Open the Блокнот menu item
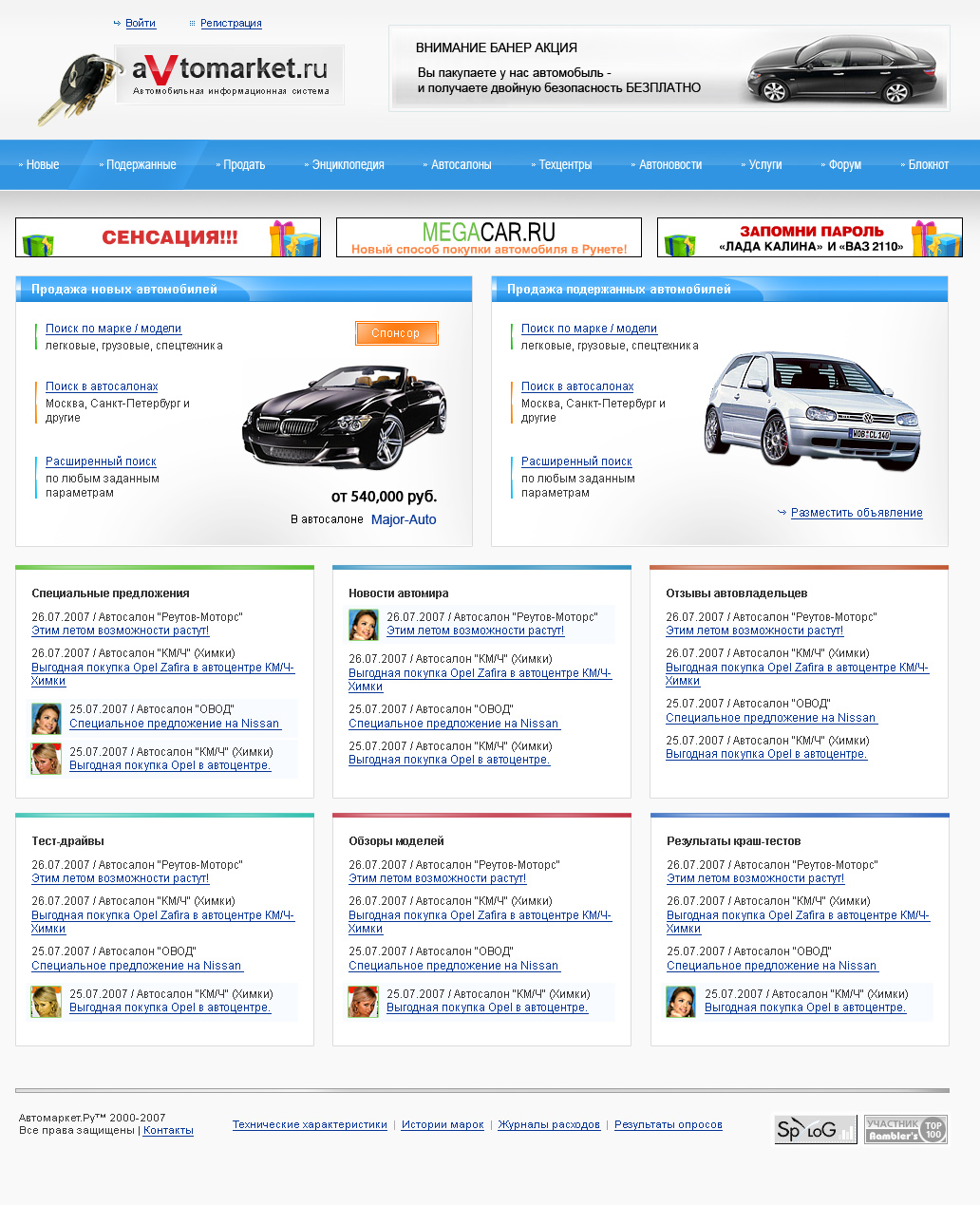 click(929, 164)
